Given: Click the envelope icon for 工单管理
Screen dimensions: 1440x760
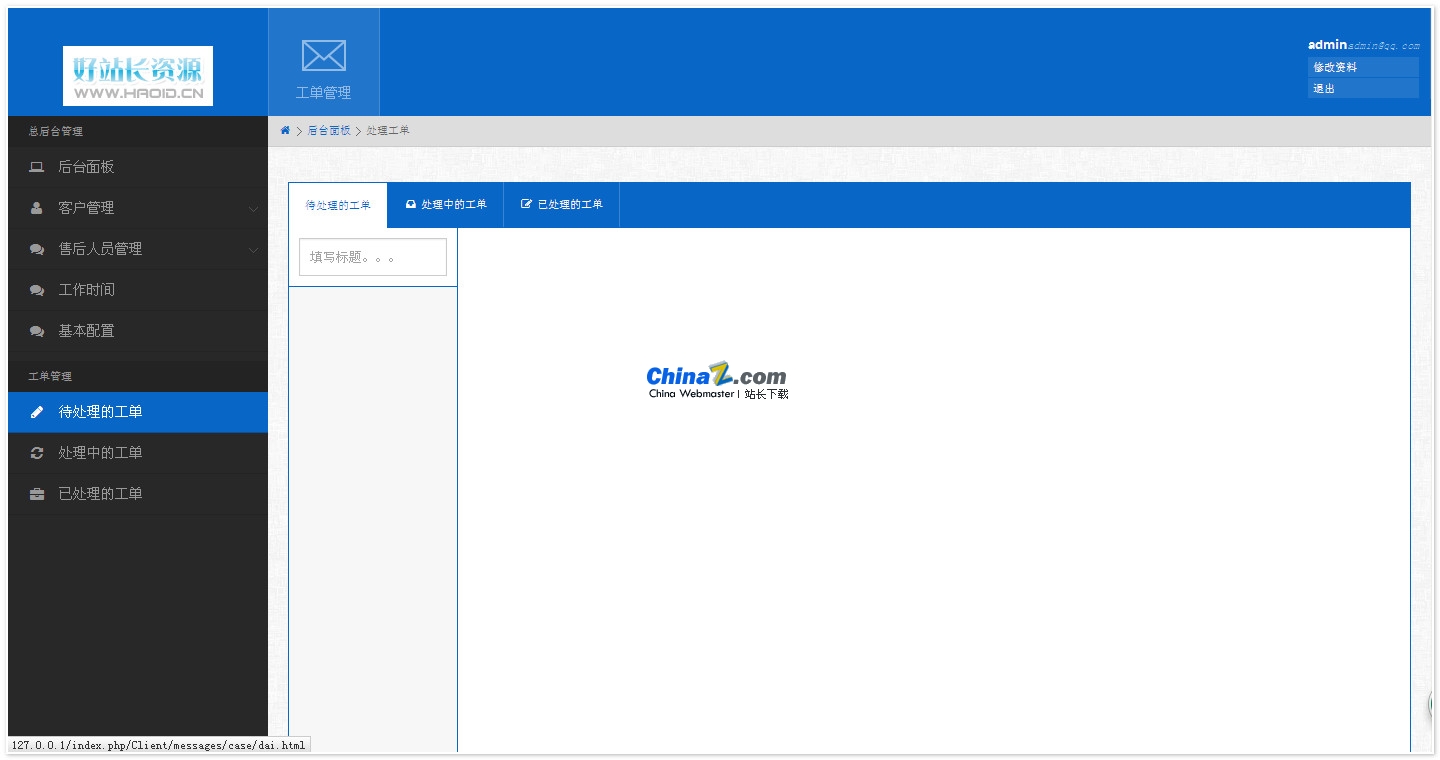Looking at the screenshot, I should point(324,56).
